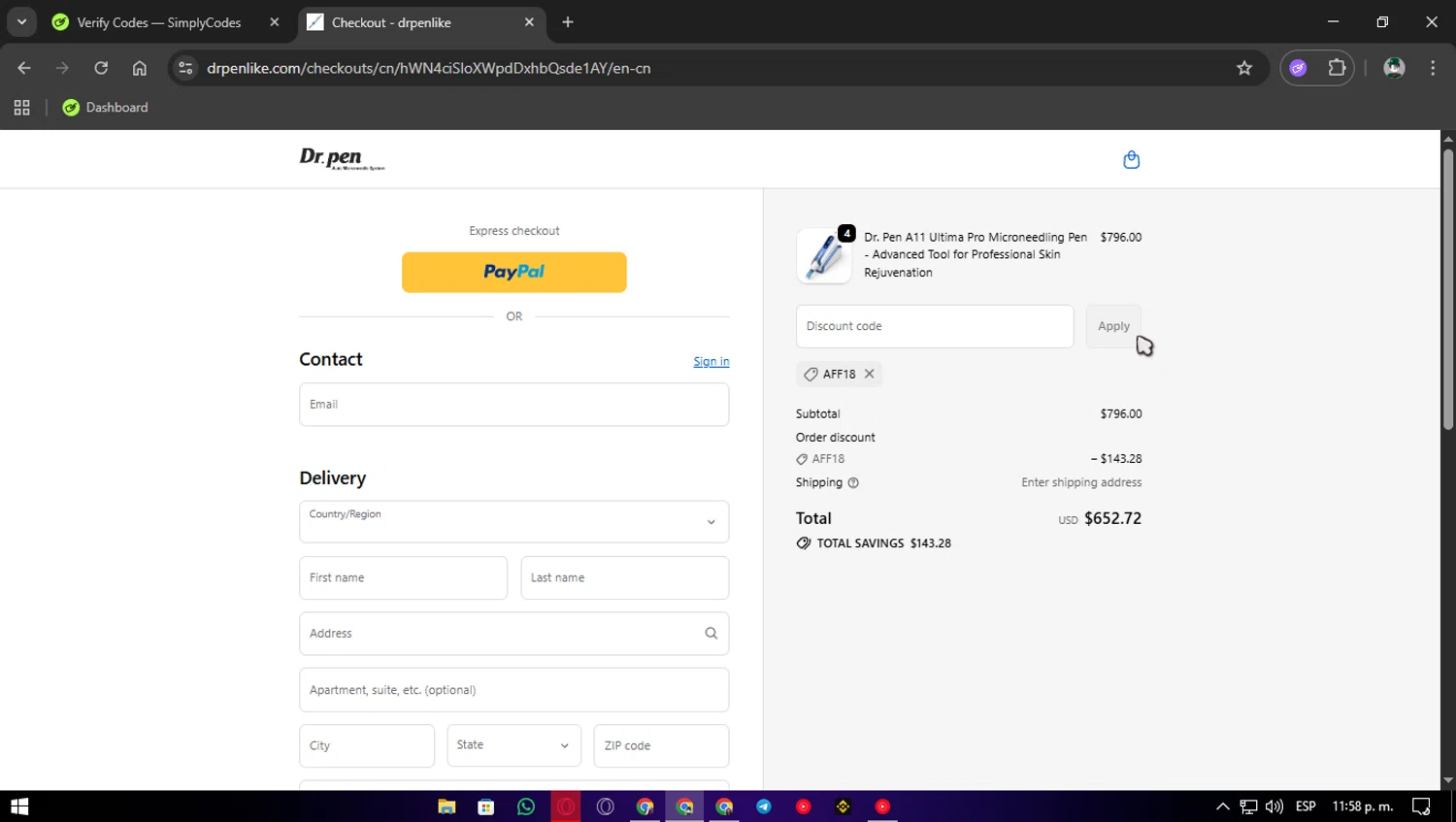This screenshot has width=1456, height=822.
Task: Open the browser extensions puzzle icon
Action: pyautogui.click(x=1338, y=68)
